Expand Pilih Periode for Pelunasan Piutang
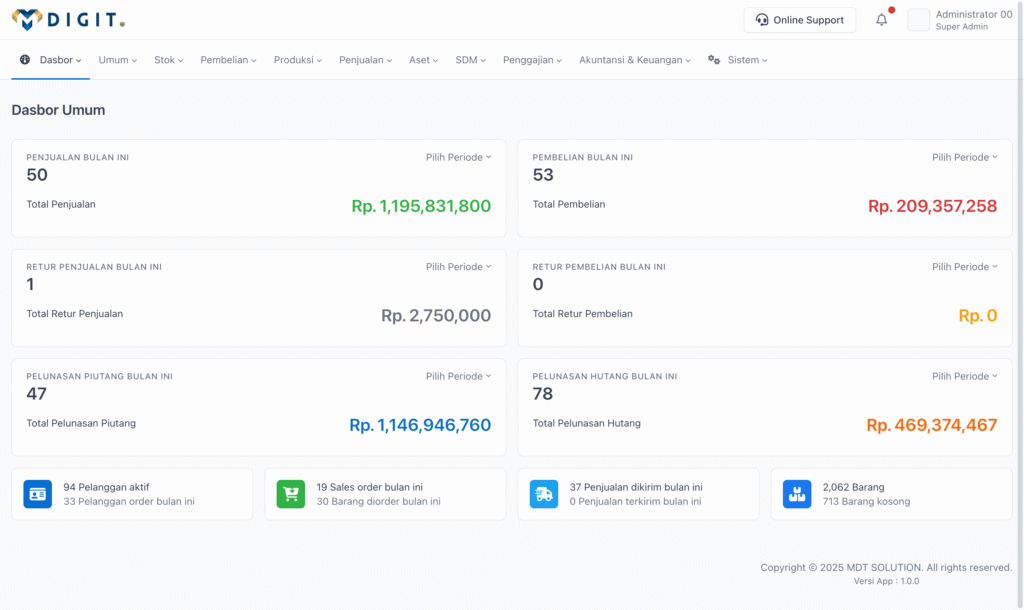This screenshot has width=1024, height=610. tap(459, 376)
